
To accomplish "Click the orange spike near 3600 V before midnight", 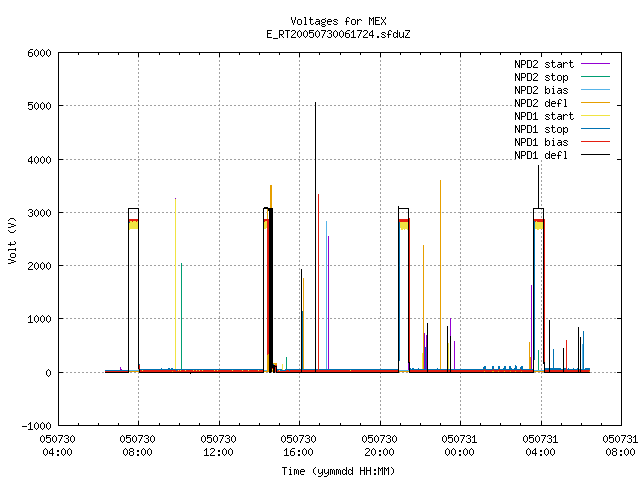I will click(440, 276).
